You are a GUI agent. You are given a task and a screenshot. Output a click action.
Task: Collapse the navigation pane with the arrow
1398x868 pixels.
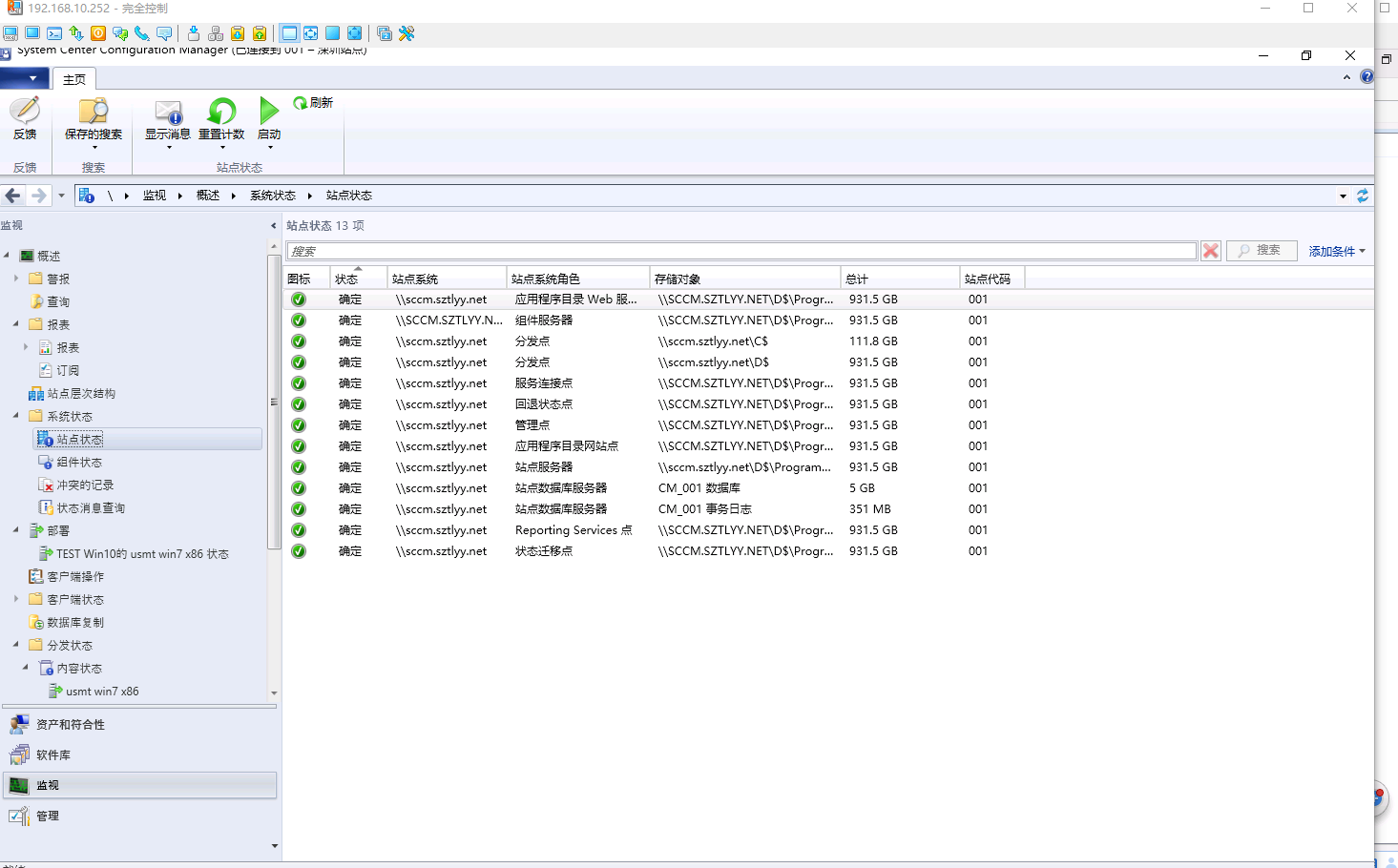(274, 226)
